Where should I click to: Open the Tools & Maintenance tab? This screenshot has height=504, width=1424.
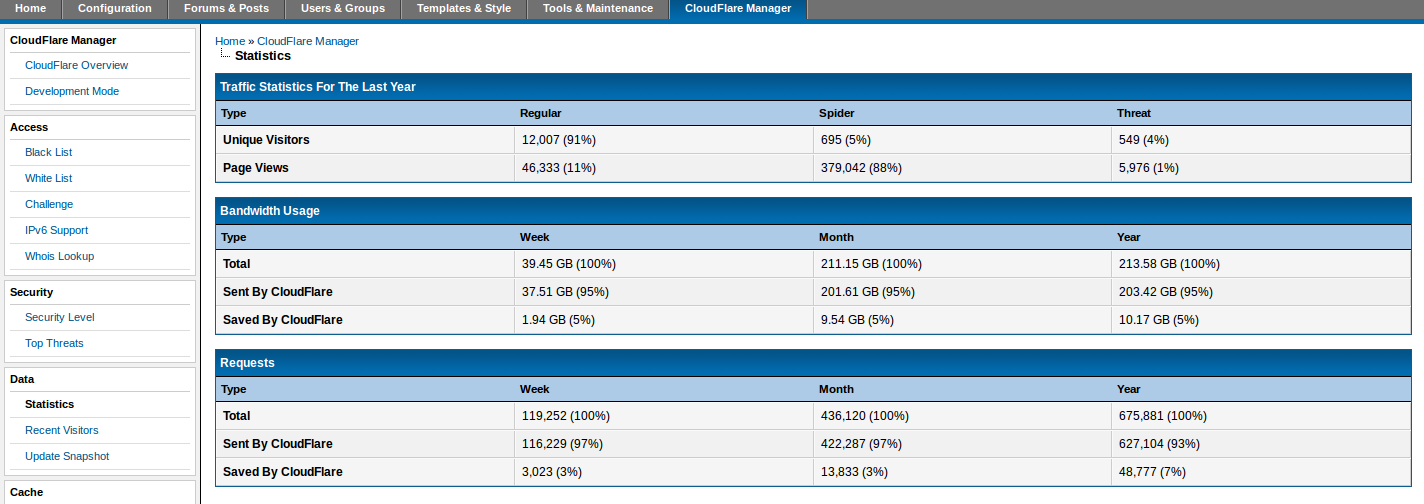coord(597,9)
